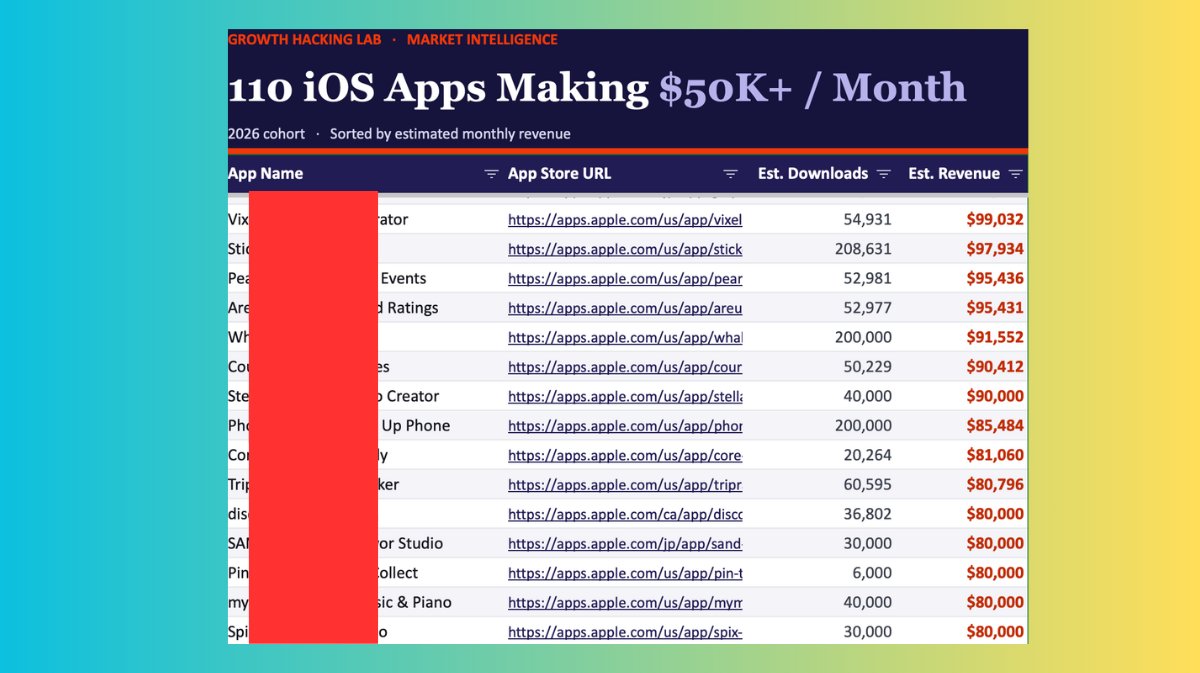
Task: Select the $90,412 revenue cell
Action: pyautogui.click(x=995, y=367)
